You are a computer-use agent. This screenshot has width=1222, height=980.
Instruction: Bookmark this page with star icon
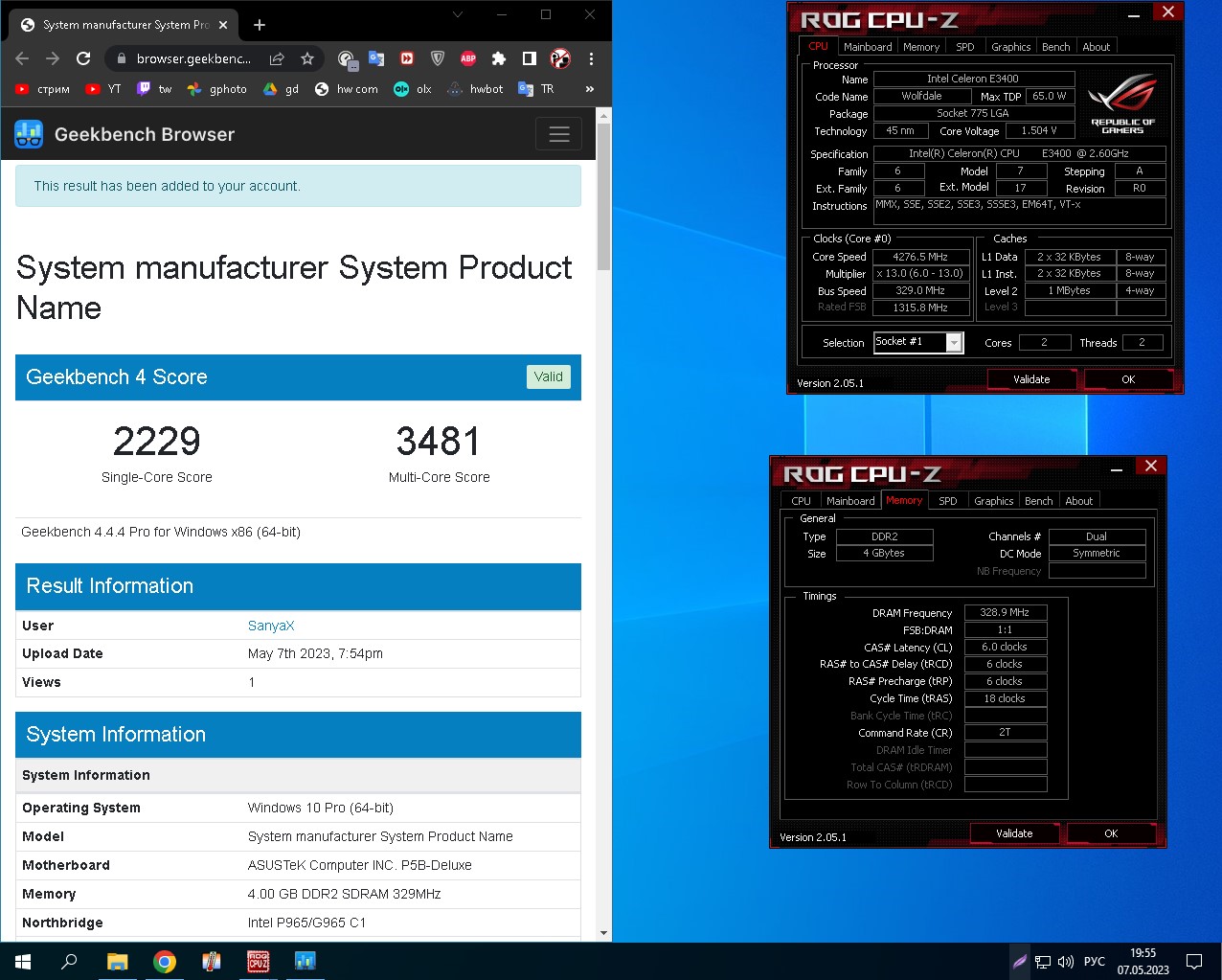[307, 58]
